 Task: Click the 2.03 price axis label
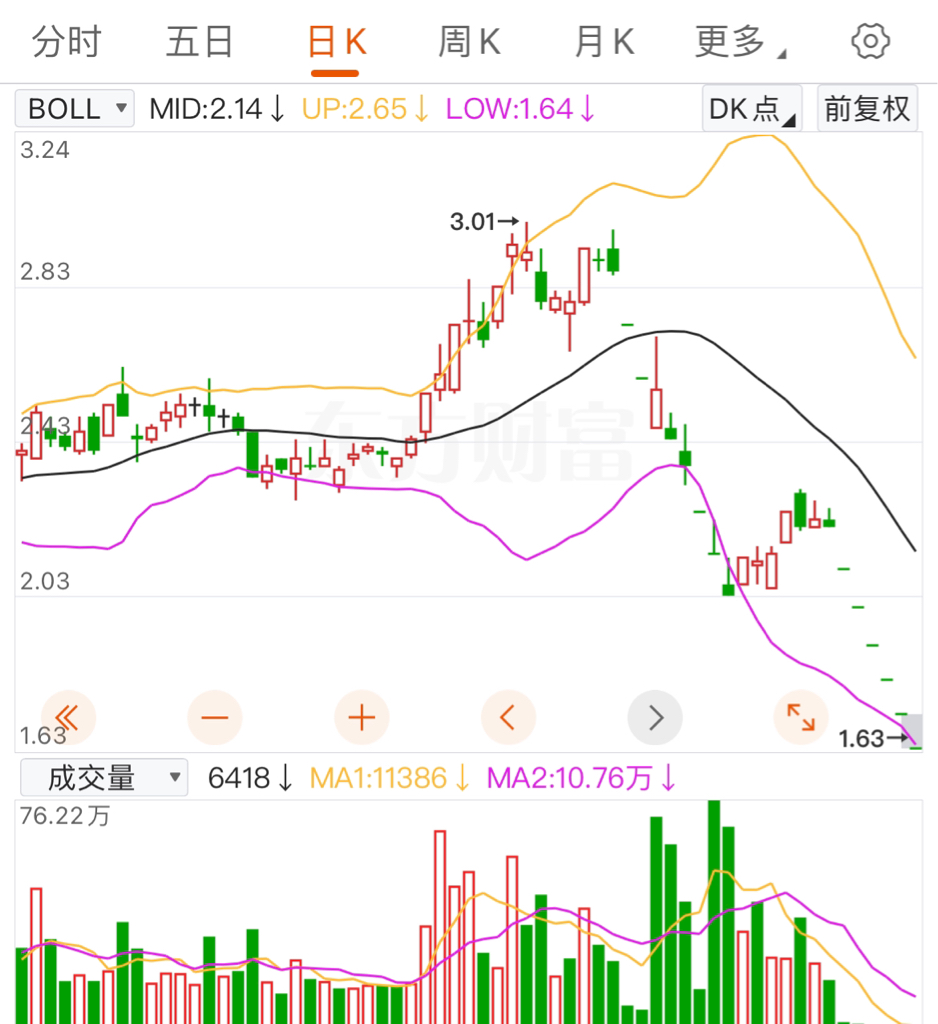click(x=44, y=581)
